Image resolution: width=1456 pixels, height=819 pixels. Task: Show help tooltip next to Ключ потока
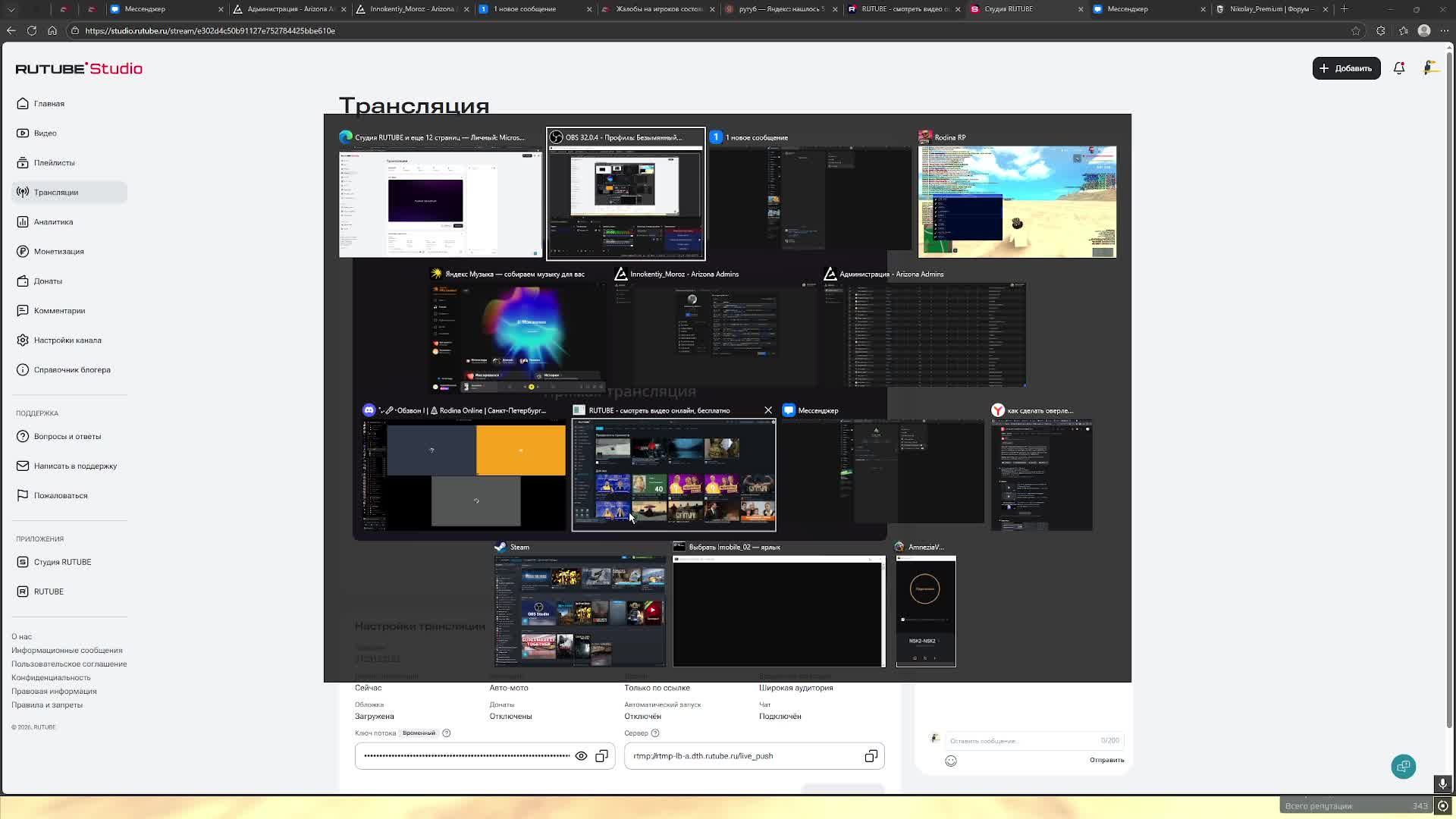pyautogui.click(x=447, y=733)
